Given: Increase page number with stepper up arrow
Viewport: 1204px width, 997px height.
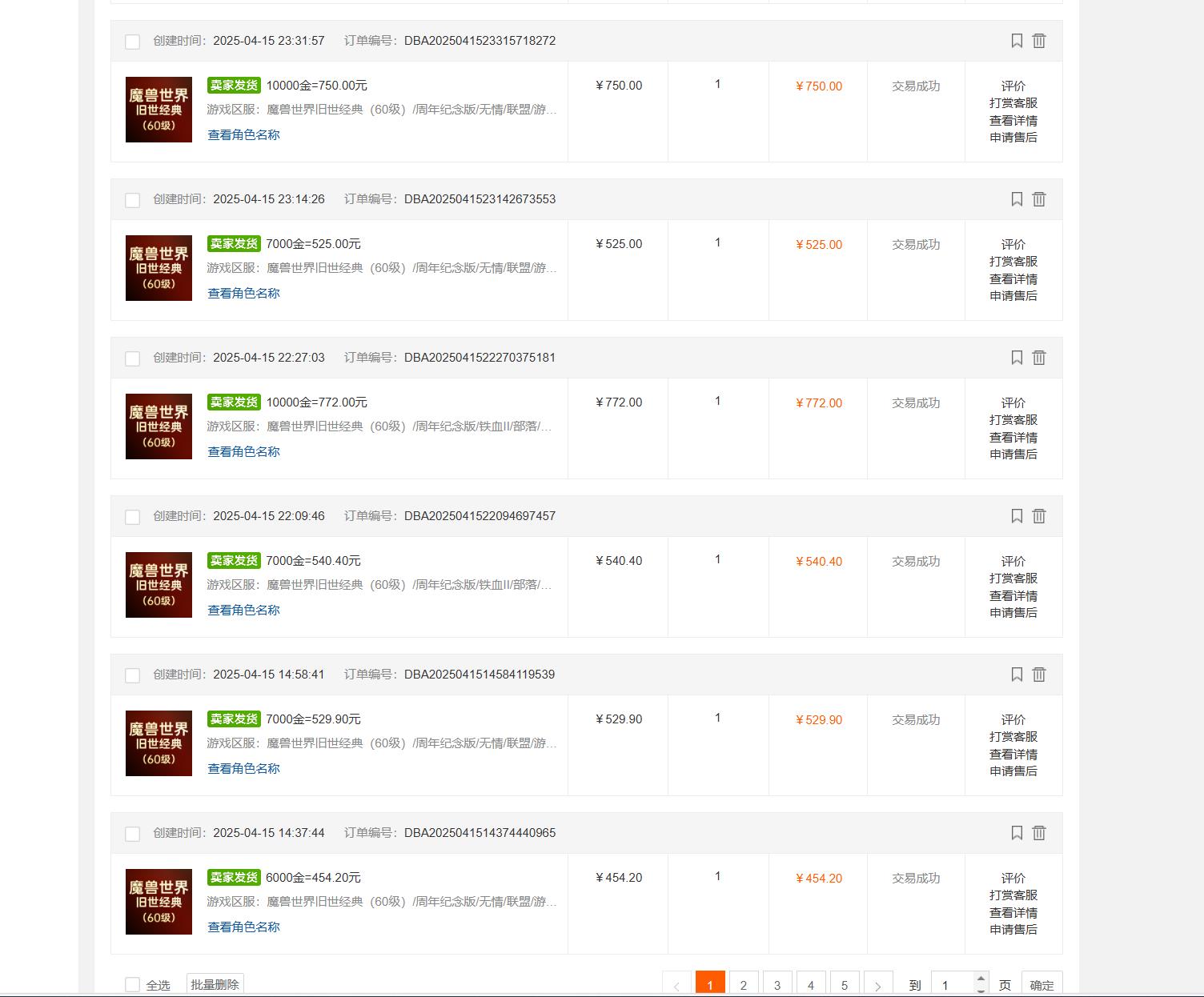Looking at the screenshot, I should click(x=981, y=979).
